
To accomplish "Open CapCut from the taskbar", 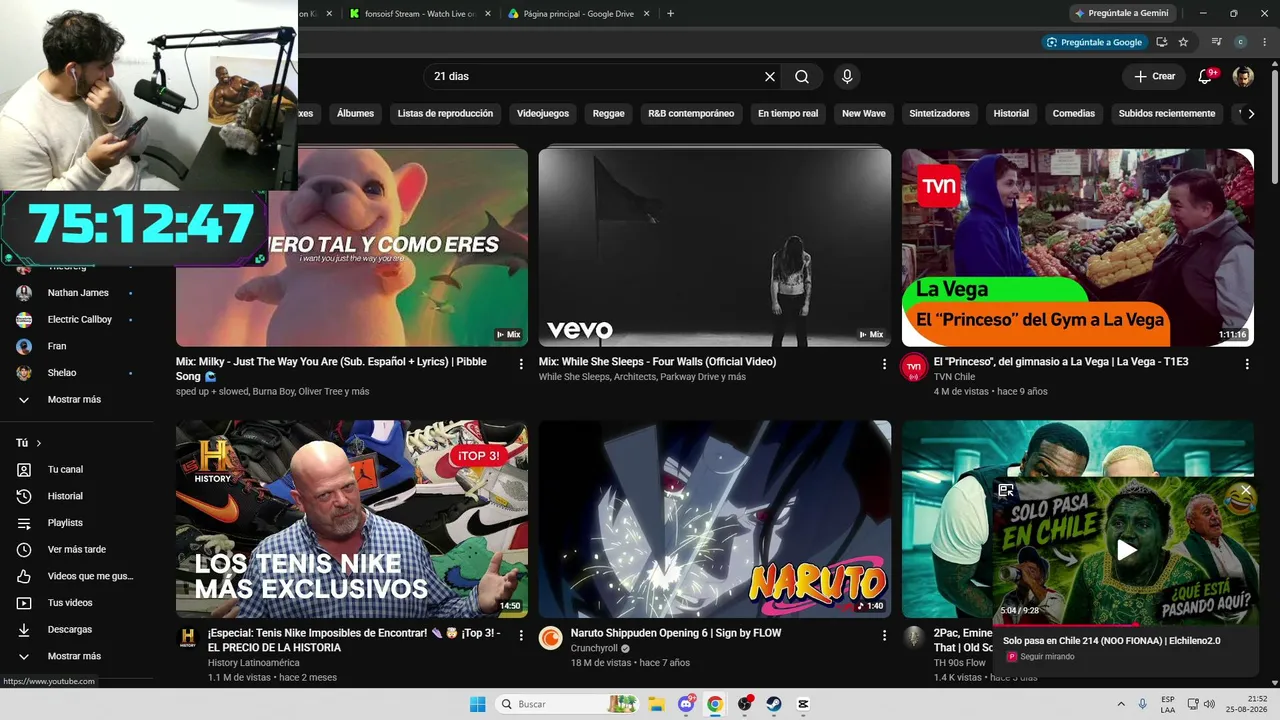I will (803, 704).
